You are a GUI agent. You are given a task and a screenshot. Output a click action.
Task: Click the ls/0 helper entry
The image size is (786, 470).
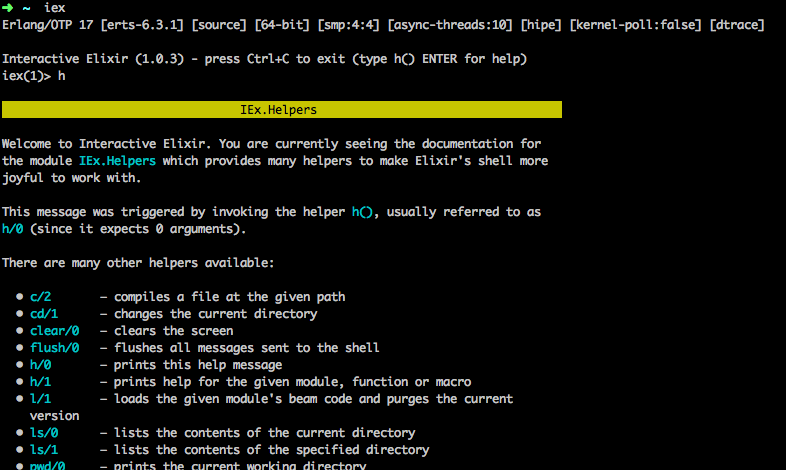point(44,433)
